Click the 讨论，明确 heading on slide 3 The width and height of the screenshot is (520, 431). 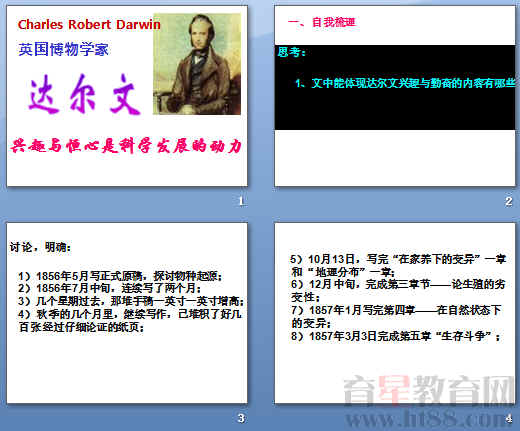pyautogui.click(x=40, y=247)
